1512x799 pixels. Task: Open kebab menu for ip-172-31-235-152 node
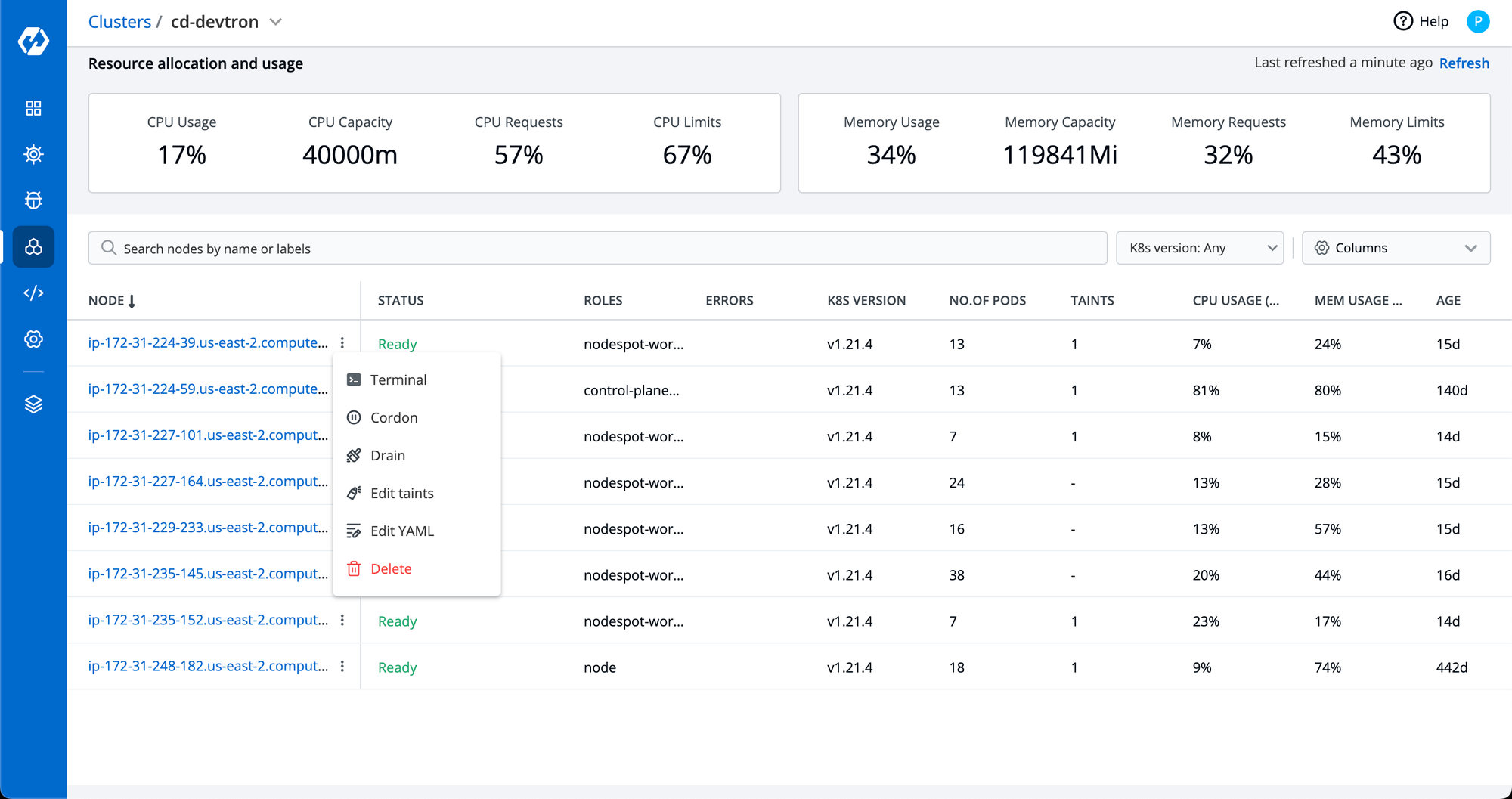[342, 620]
